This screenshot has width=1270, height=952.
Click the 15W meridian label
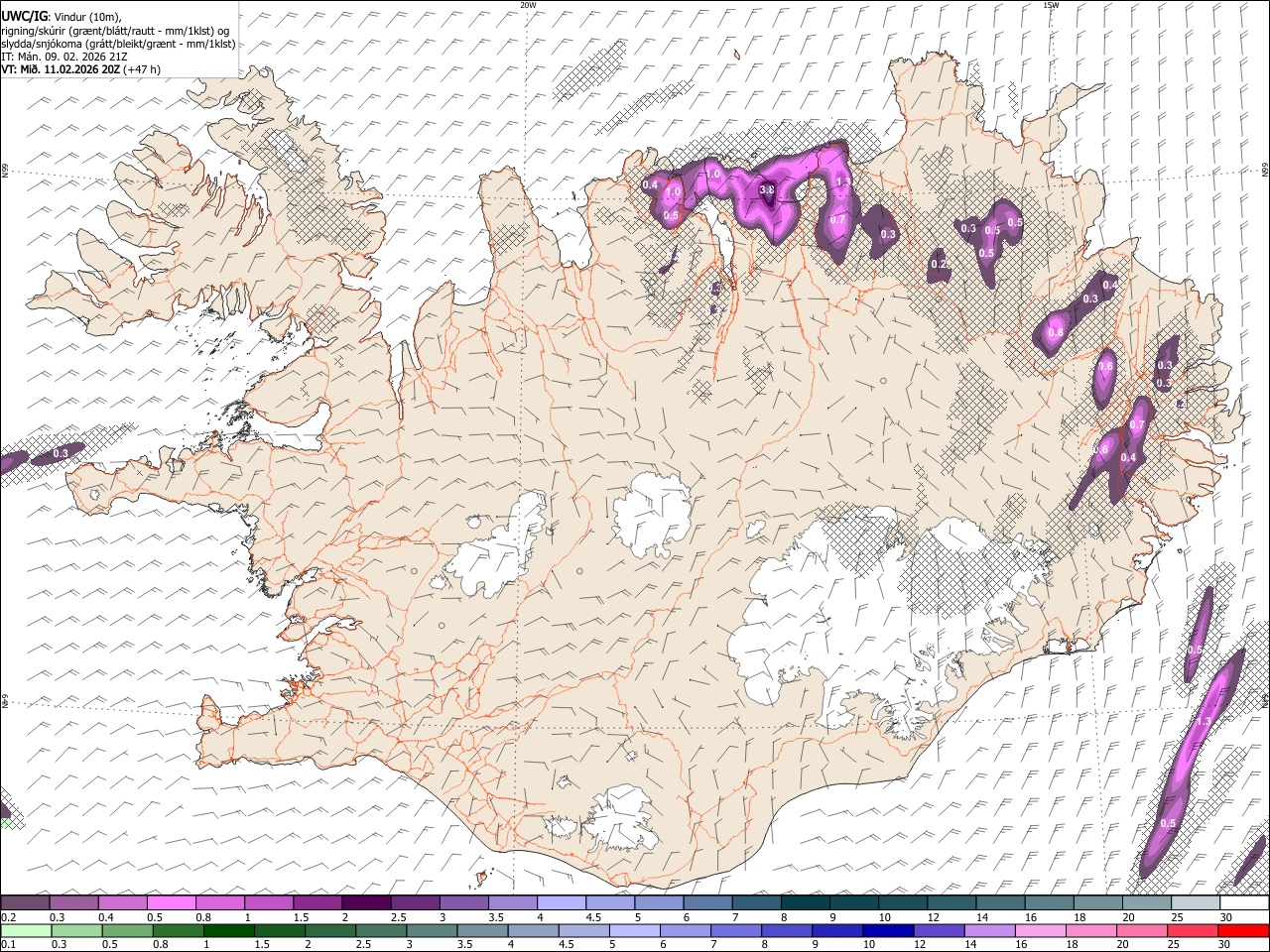tap(1051, 5)
